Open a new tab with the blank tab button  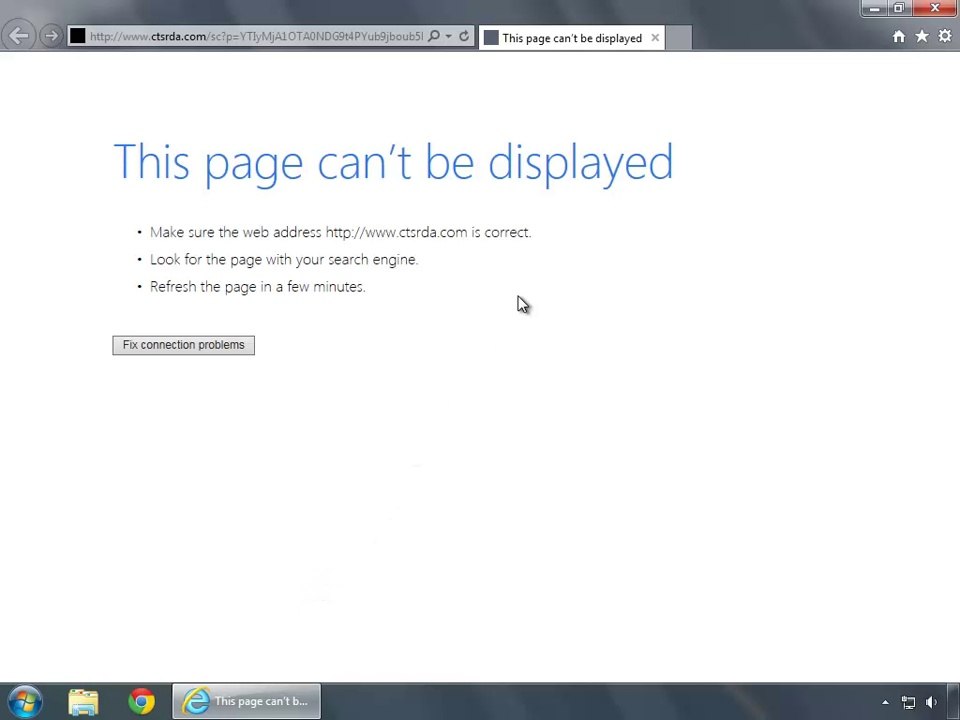click(678, 38)
